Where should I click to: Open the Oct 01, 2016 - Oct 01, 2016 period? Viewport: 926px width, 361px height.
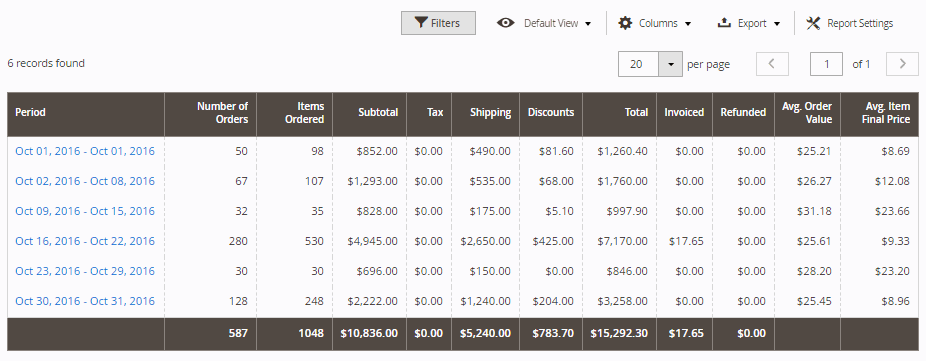85,151
